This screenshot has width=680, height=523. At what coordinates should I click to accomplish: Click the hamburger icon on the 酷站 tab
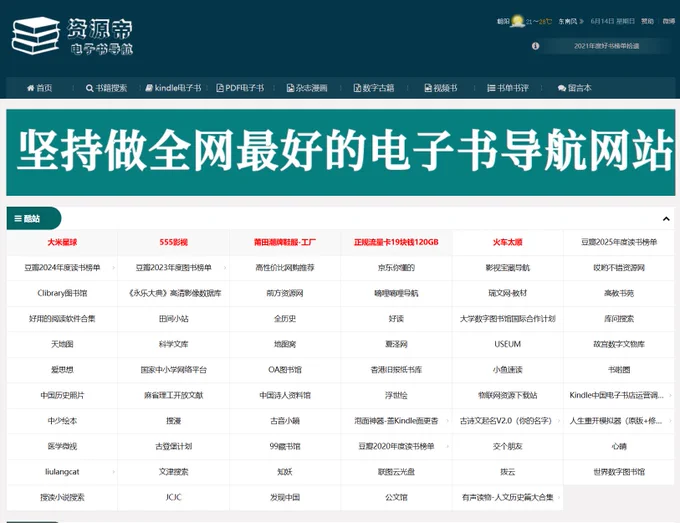pos(18,219)
